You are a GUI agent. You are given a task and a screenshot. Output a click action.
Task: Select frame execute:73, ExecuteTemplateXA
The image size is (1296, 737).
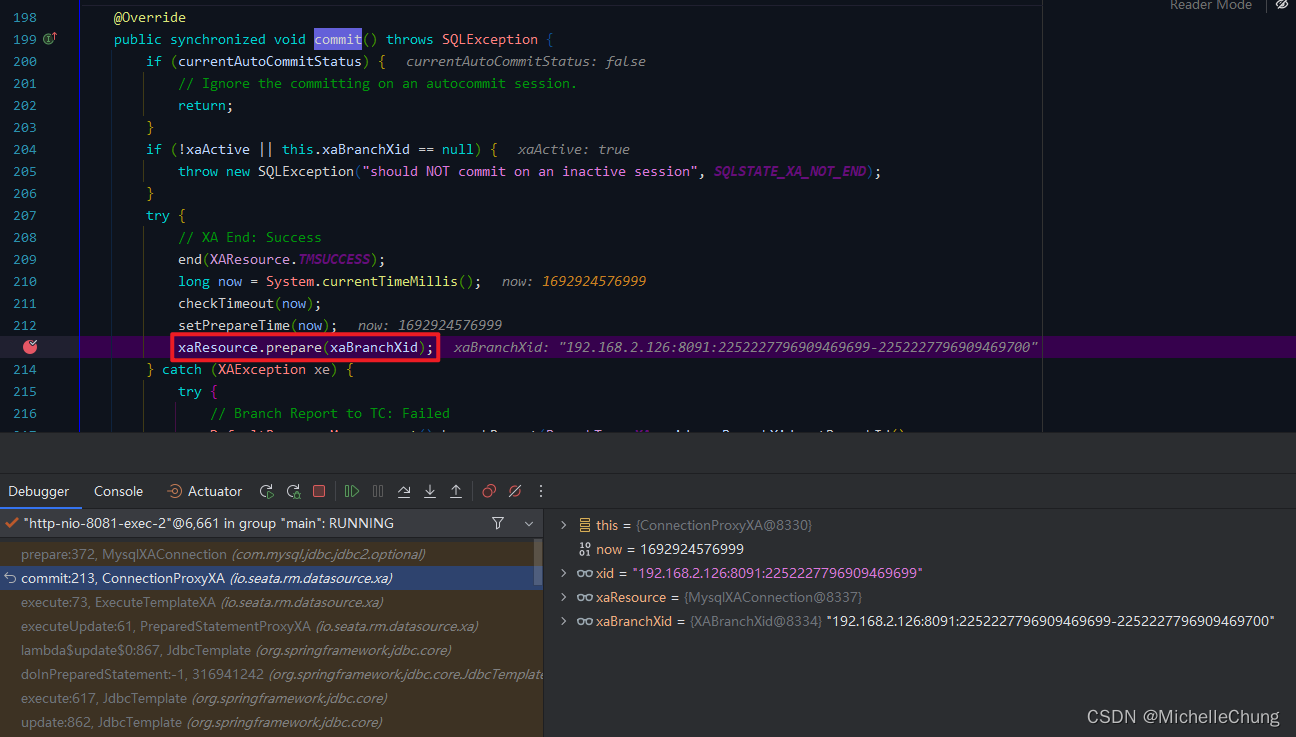(x=267, y=602)
